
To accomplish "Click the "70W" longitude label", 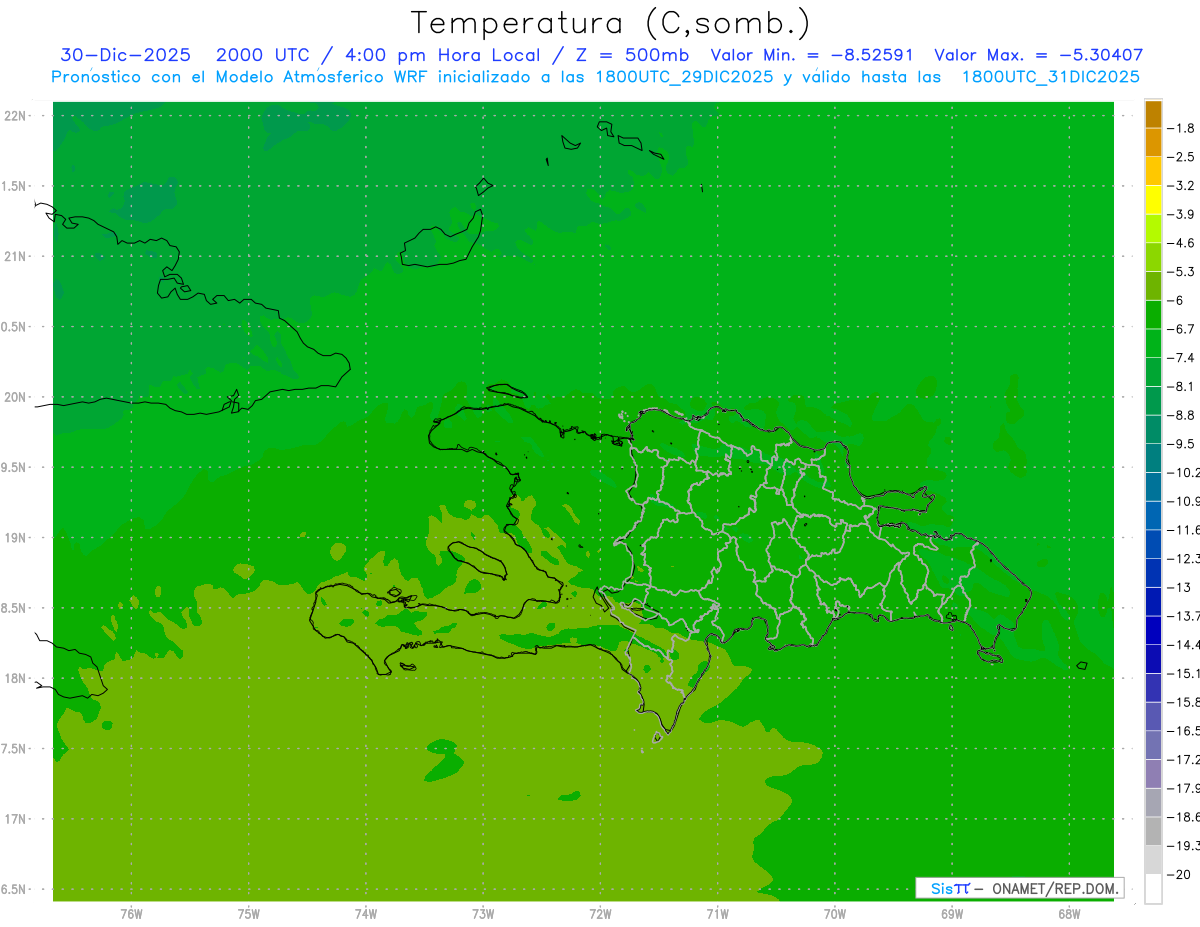I will pos(835,914).
